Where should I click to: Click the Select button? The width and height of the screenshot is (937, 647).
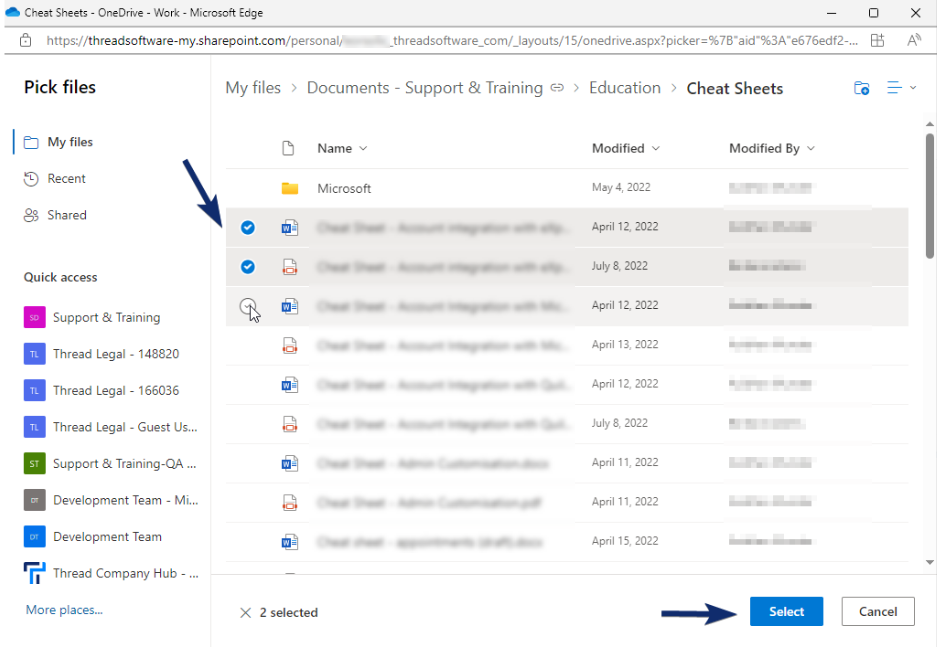(786, 612)
